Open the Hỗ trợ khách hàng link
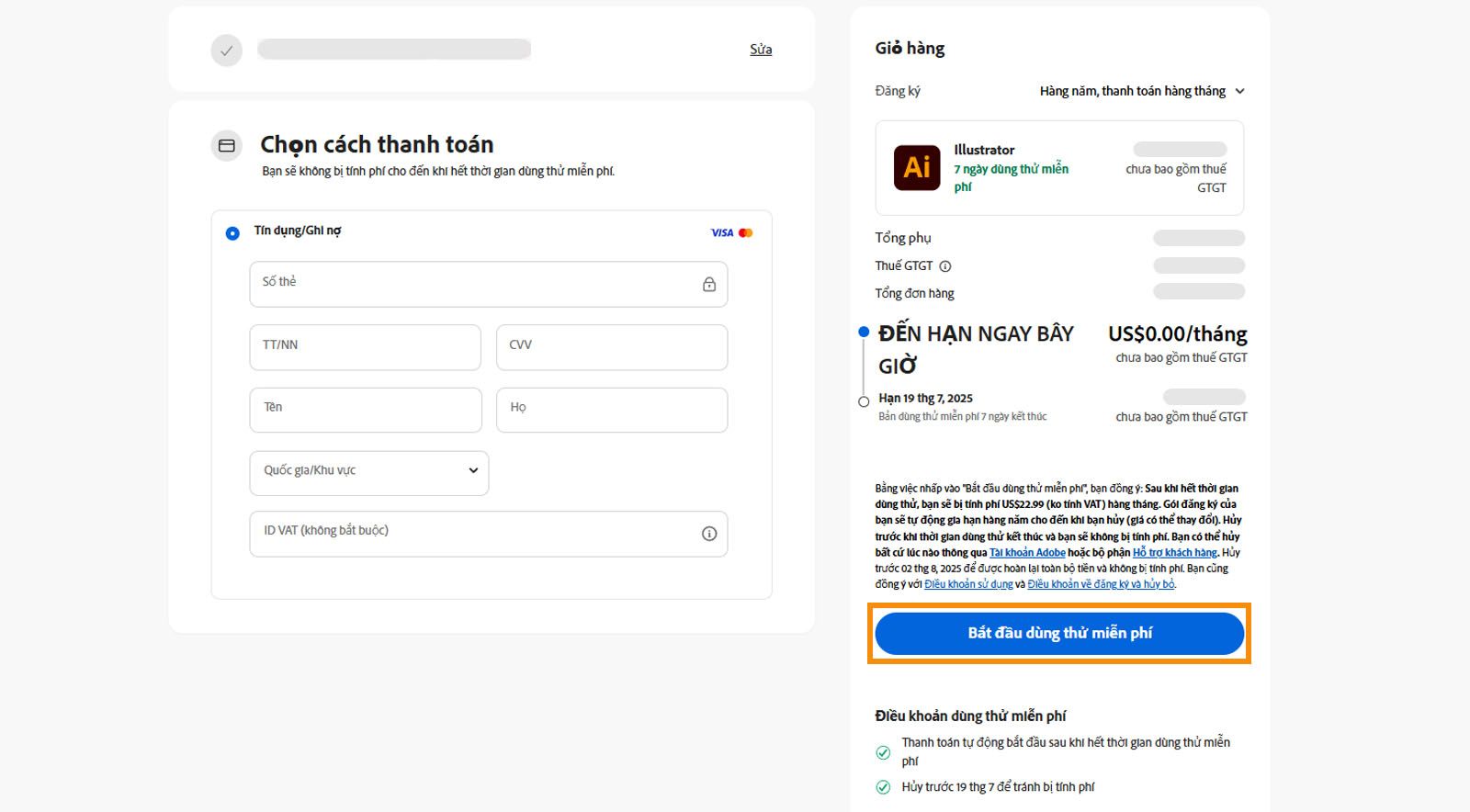The height and width of the screenshot is (812, 1470). pyautogui.click(x=1174, y=553)
